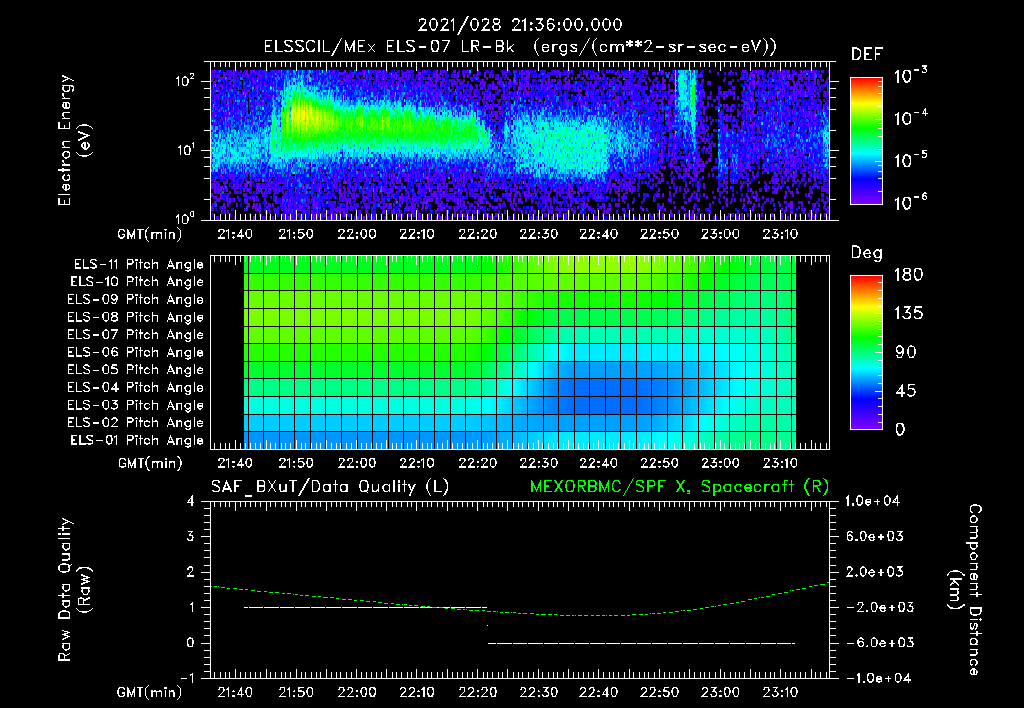The height and width of the screenshot is (708, 1024).
Task: Select the ELS-02 Pitch Angle row label
Action: (x=136, y=423)
